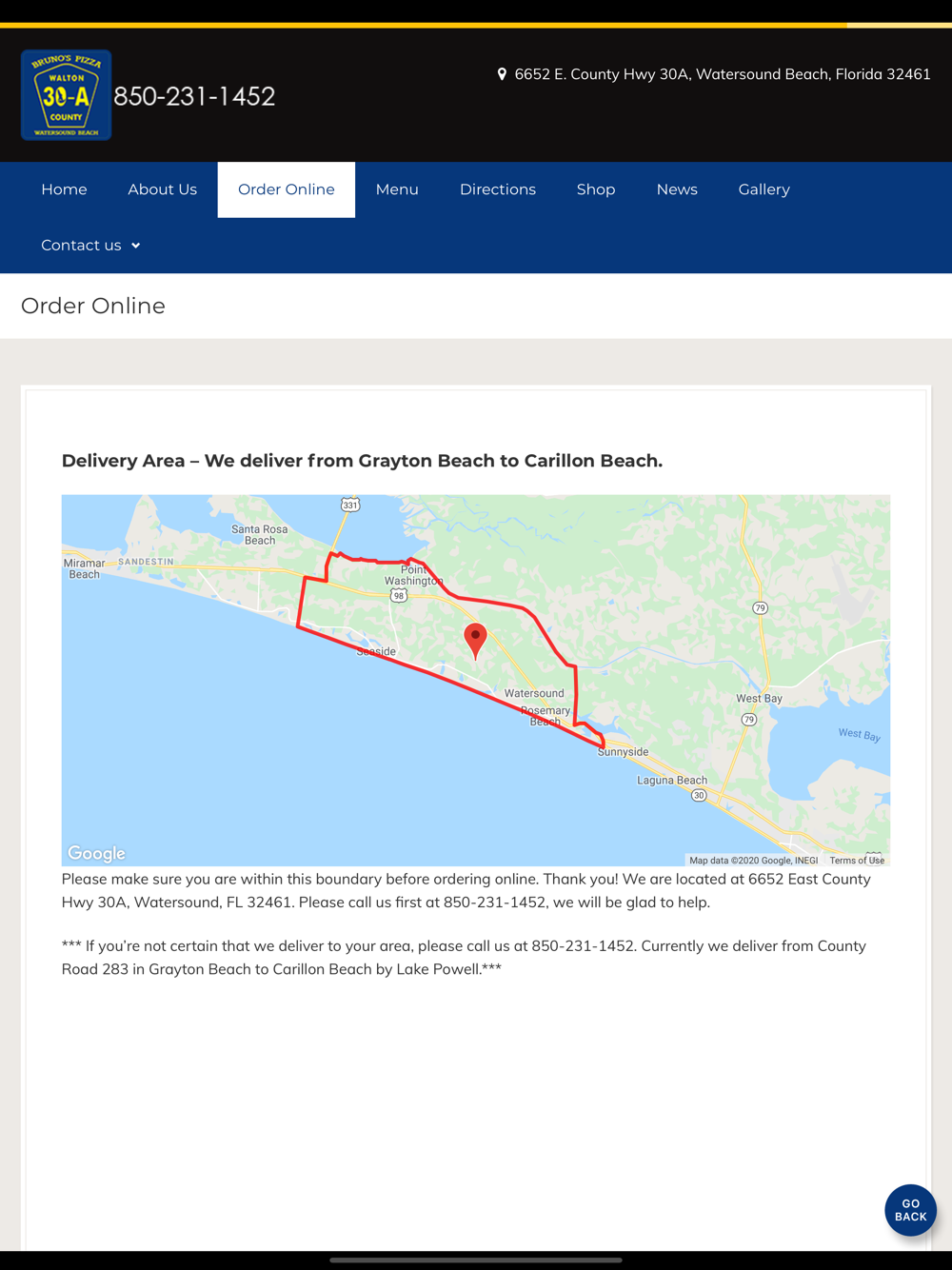Call the 850-231-1452 header phone number
952x1270 pixels.
tap(194, 96)
